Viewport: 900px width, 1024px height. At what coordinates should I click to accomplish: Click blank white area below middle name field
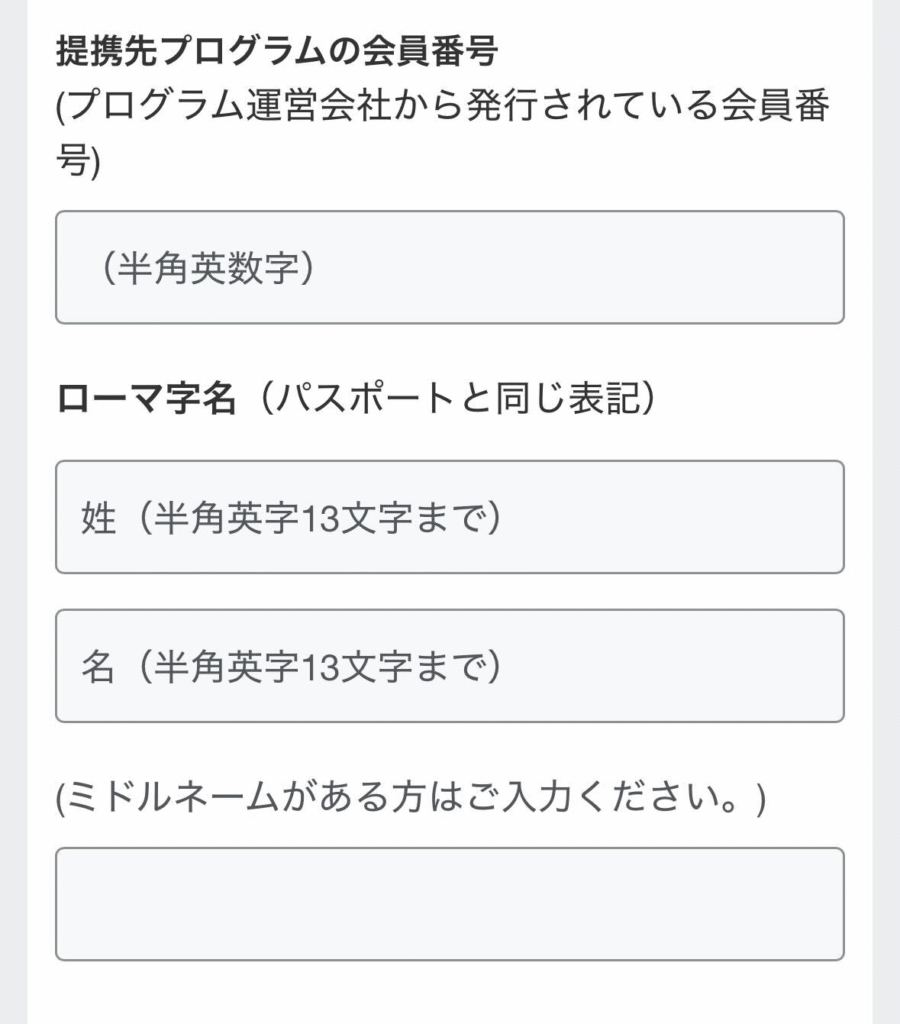point(450,994)
